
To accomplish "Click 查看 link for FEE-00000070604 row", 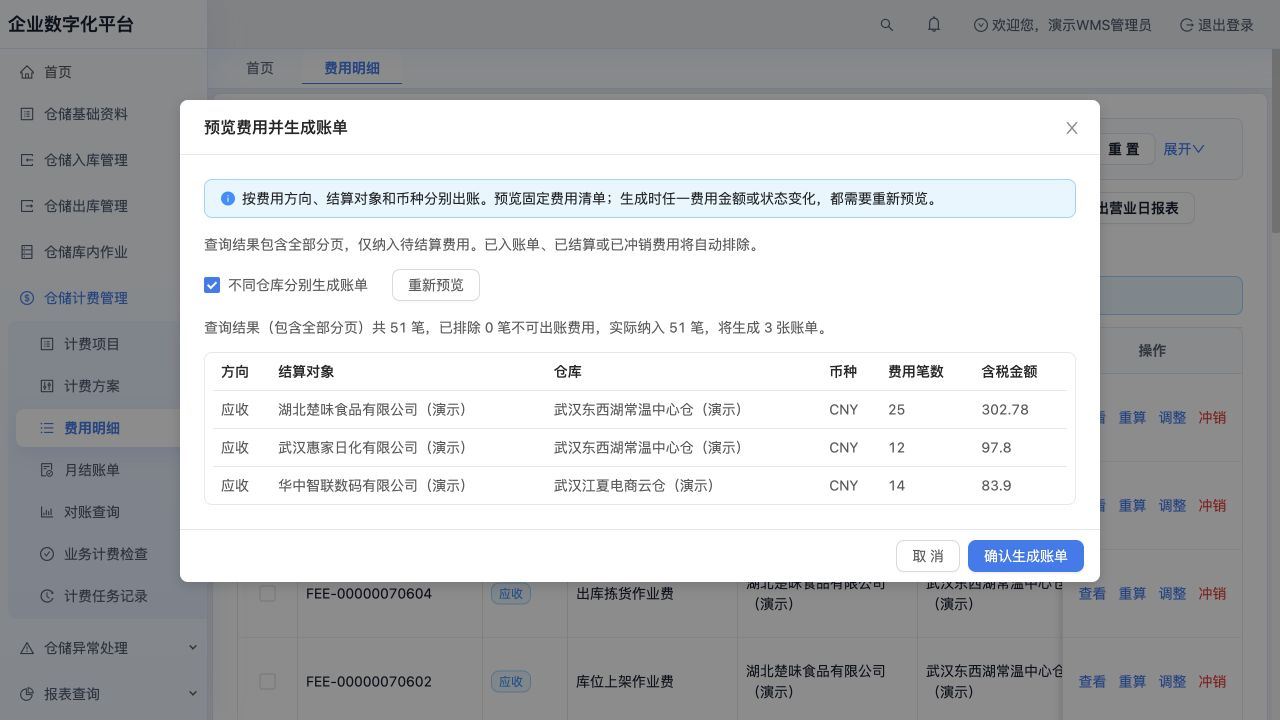I will (x=1092, y=593).
